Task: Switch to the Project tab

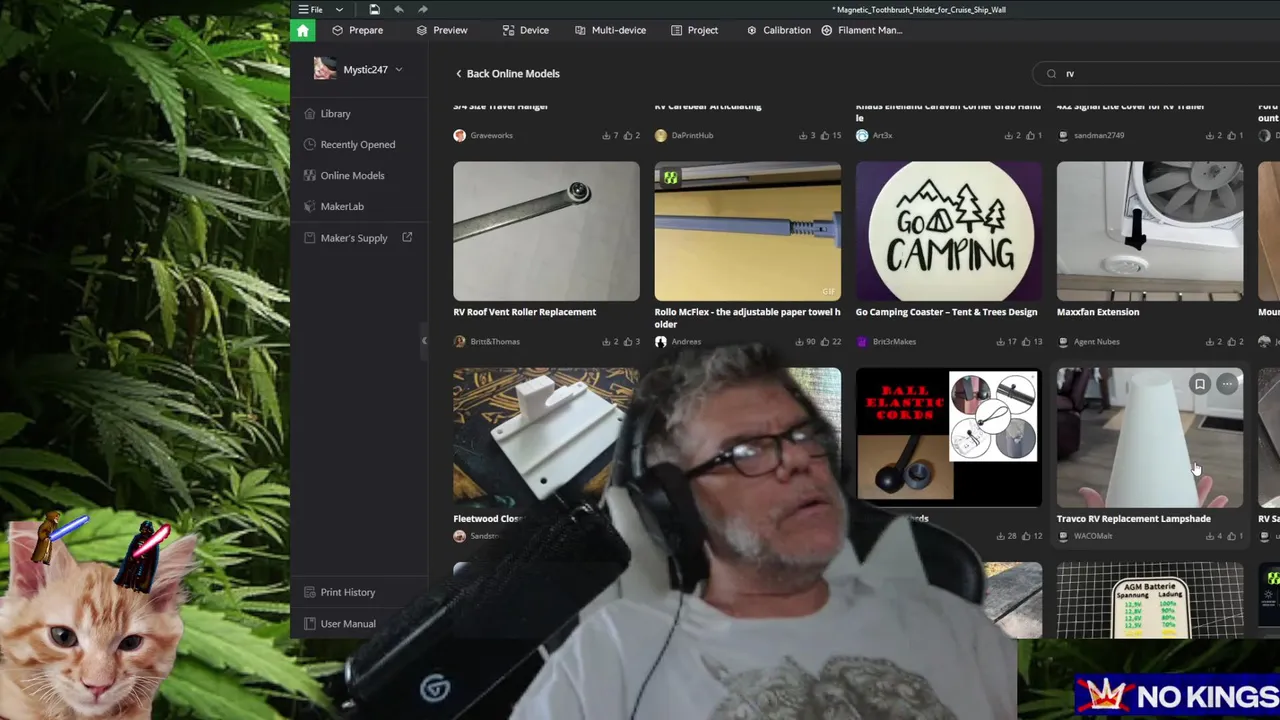Action: [694, 30]
